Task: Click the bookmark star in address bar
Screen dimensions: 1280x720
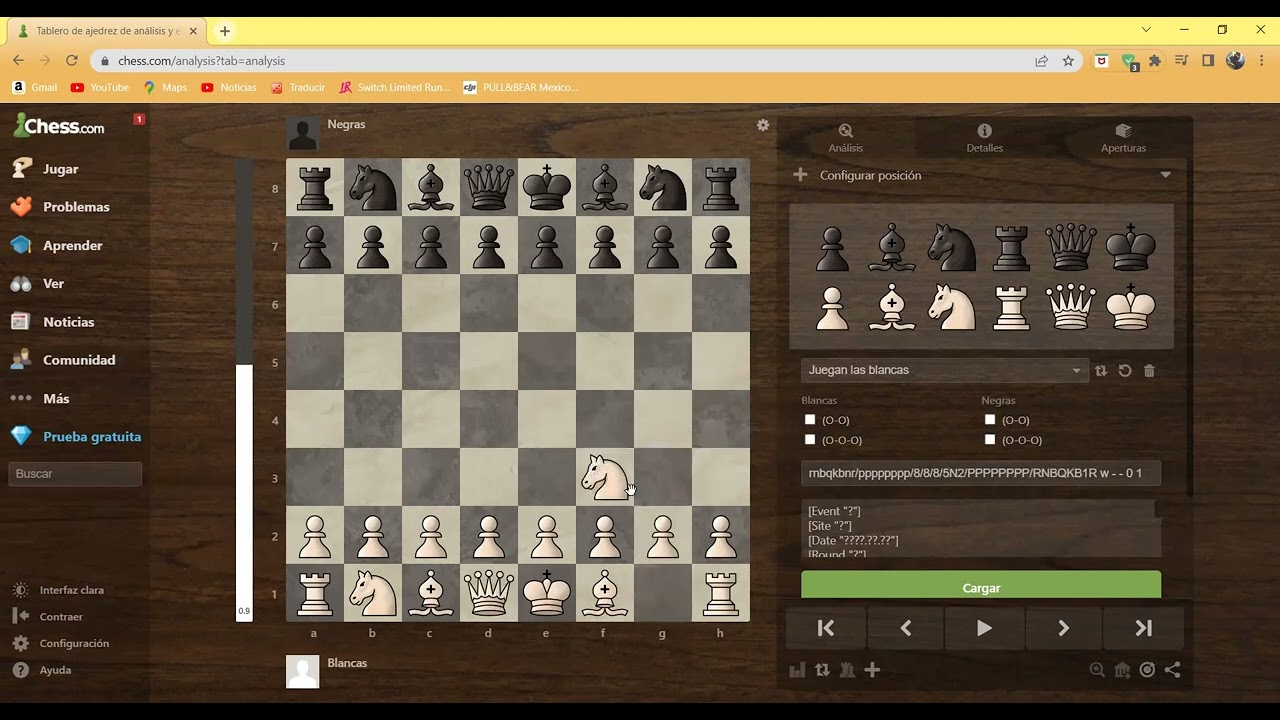Action: [x=1068, y=61]
